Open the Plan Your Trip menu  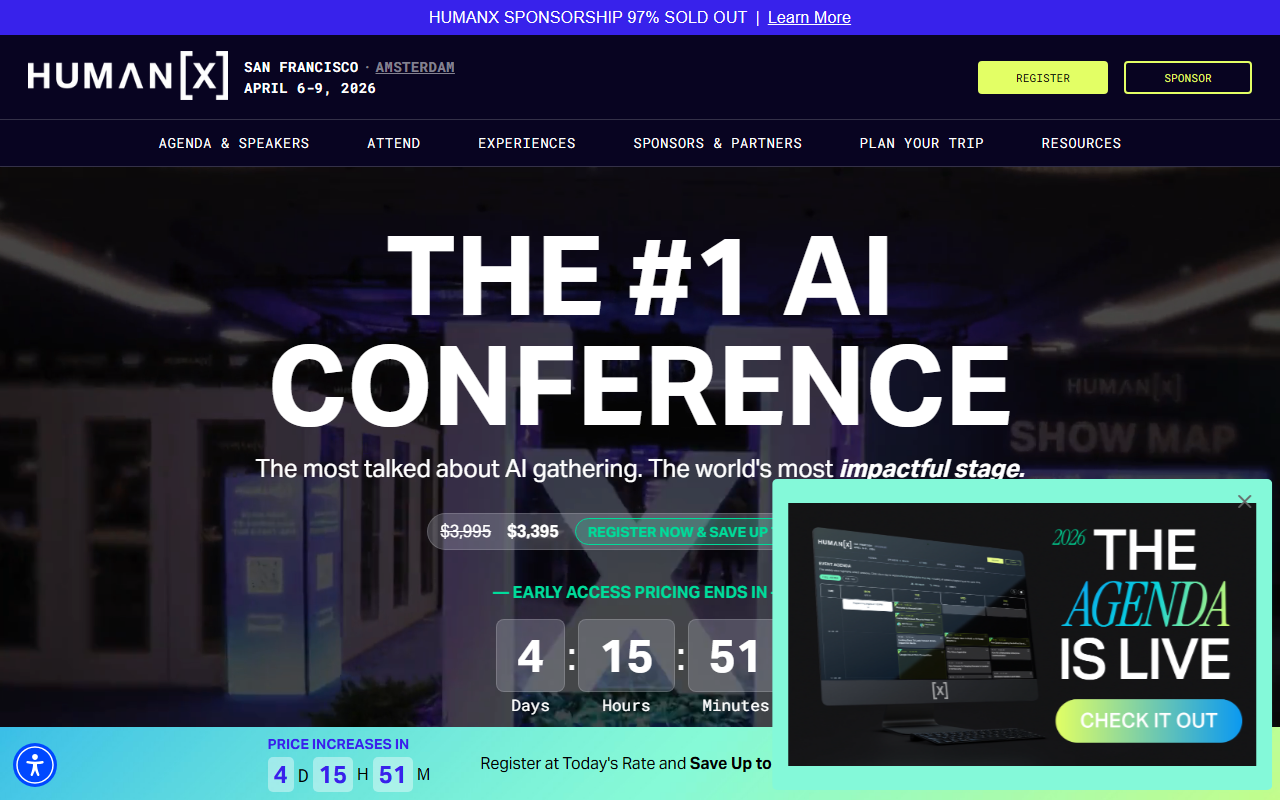pos(922,143)
